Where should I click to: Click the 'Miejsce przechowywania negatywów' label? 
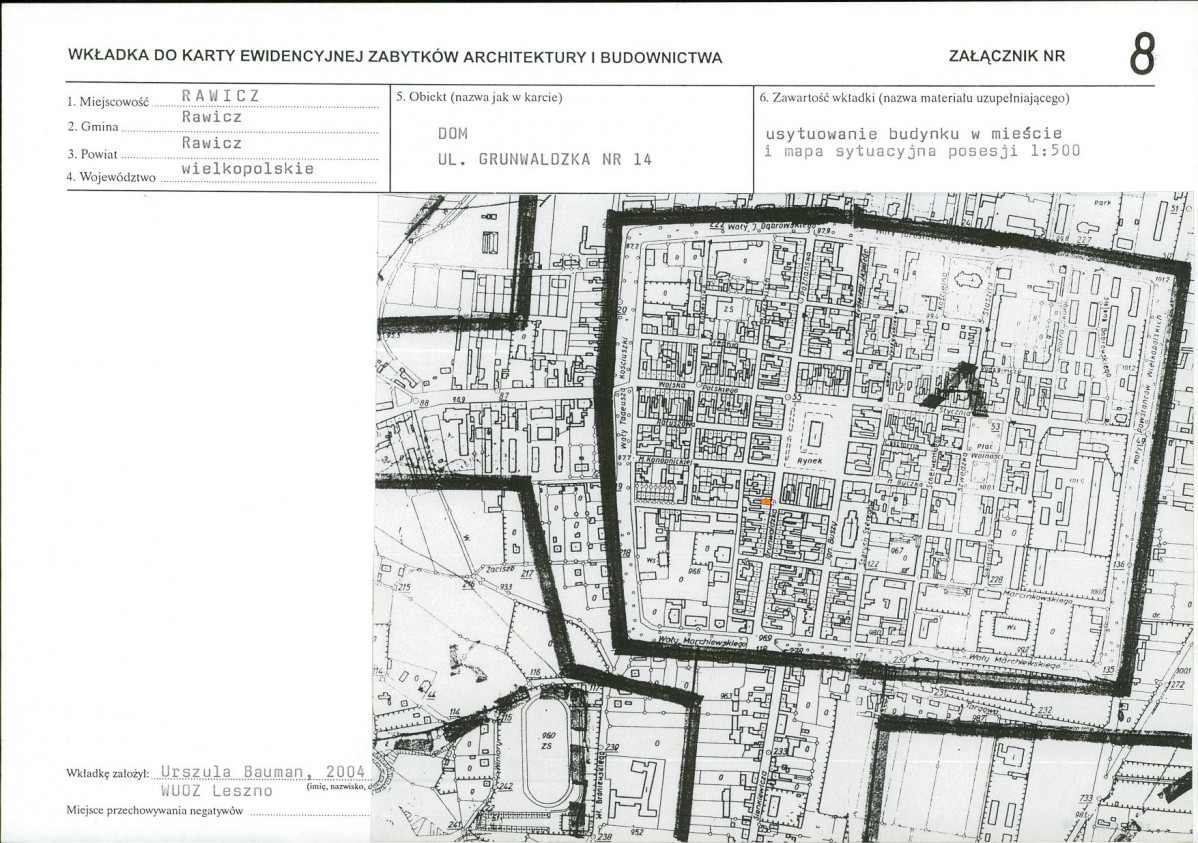tap(155, 811)
